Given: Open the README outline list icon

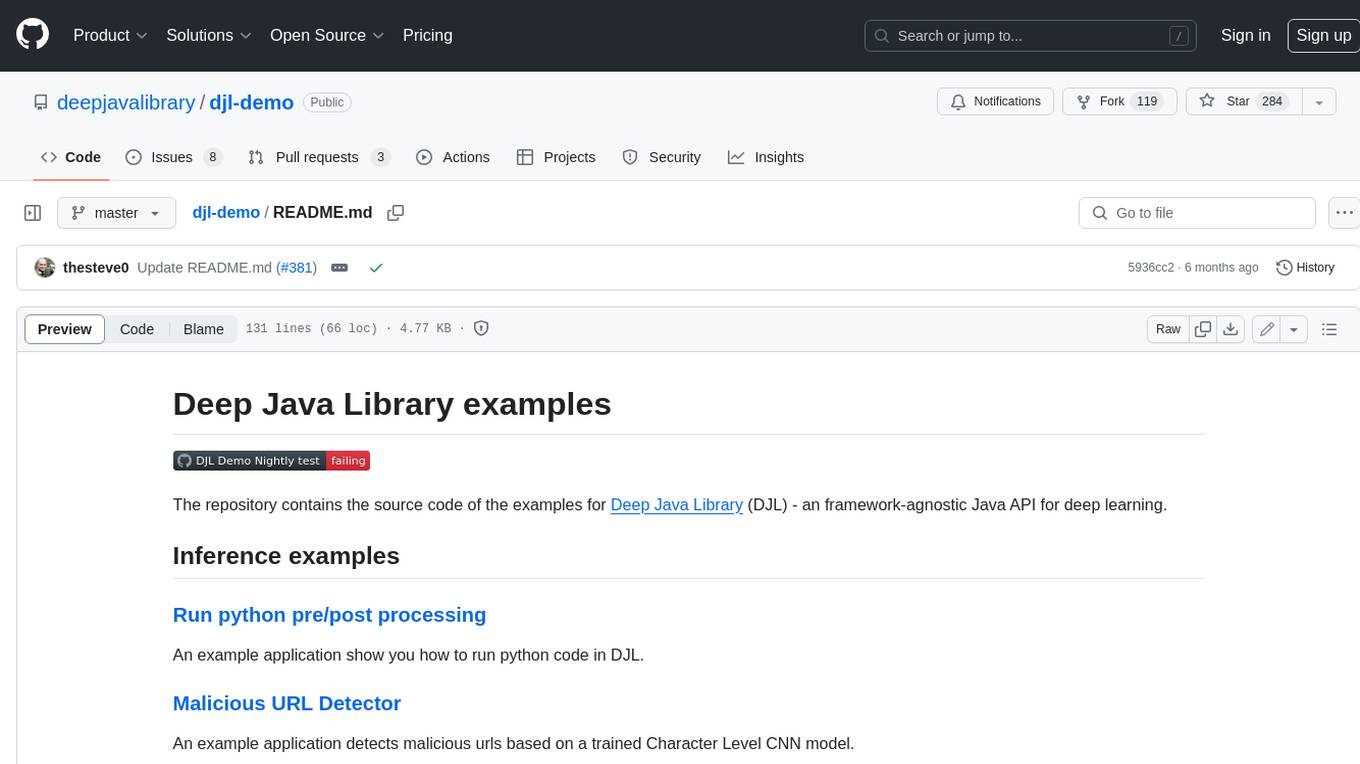Looking at the screenshot, I should click(1329, 329).
